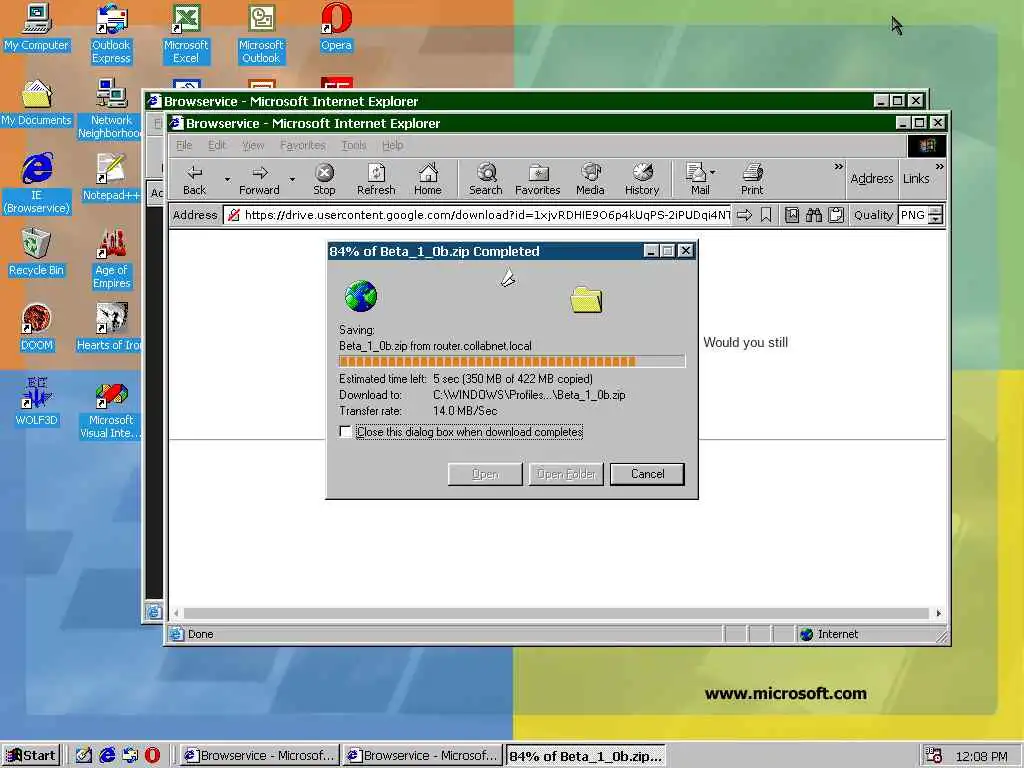Click the Links toolbar label
This screenshot has height=768, width=1024.
pyautogui.click(x=916, y=178)
